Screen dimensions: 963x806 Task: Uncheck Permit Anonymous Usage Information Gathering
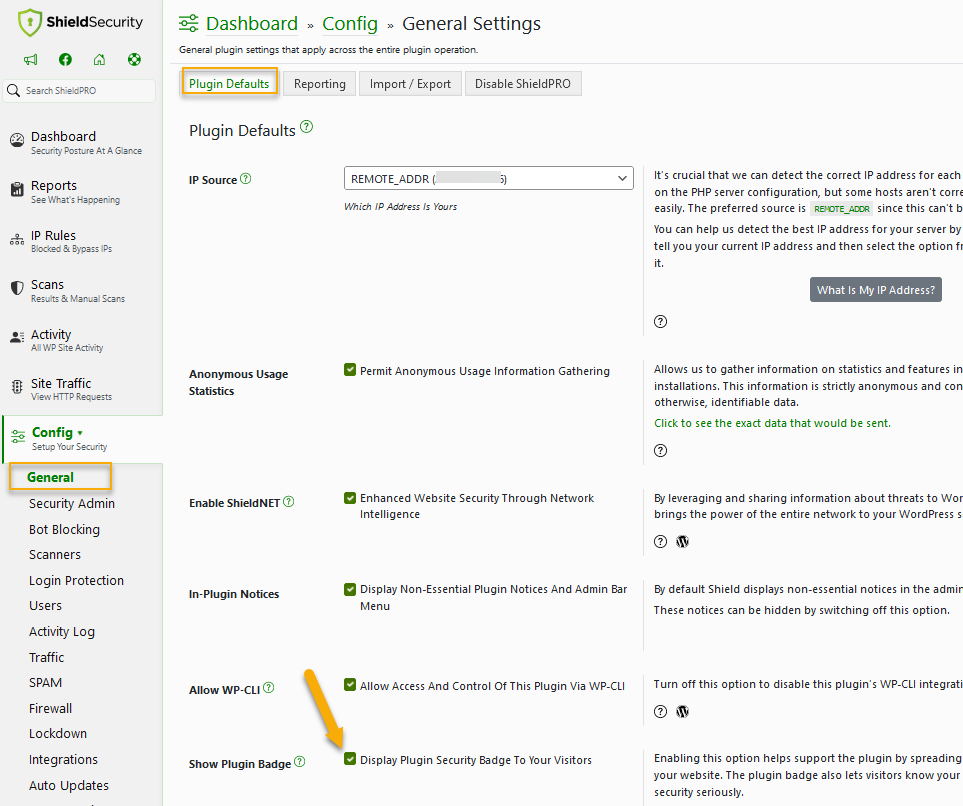click(350, 370)
